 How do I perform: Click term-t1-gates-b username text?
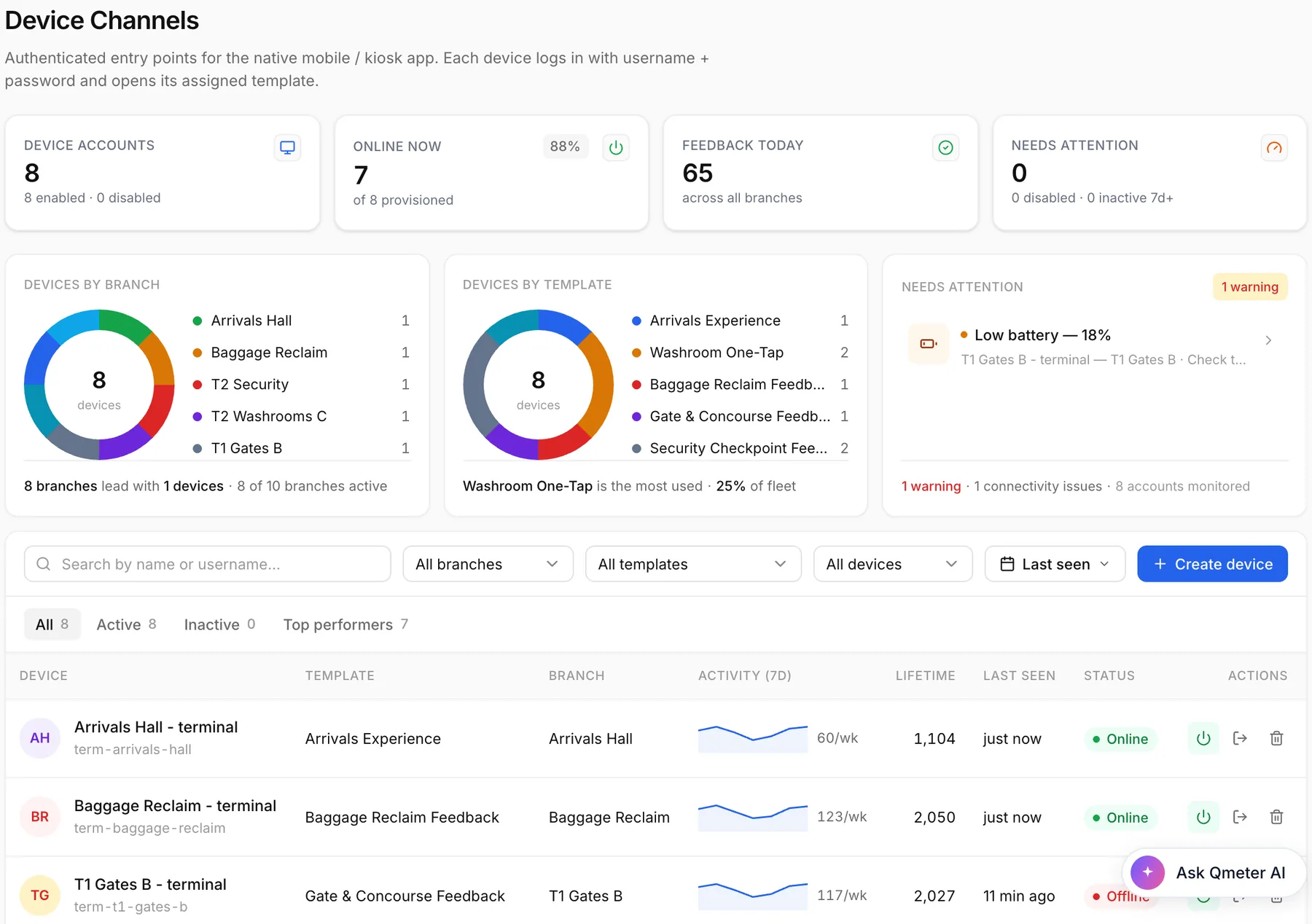point(131,907)
